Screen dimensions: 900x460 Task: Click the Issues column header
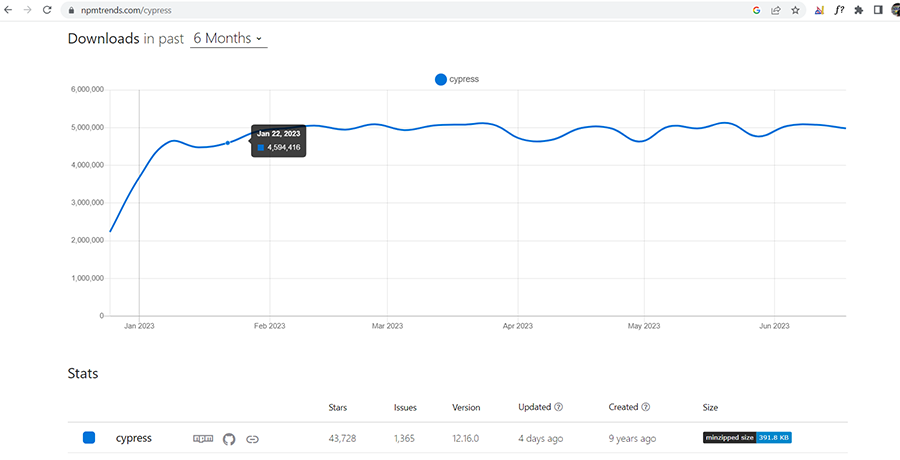pyautogui.click(x=405, y=408)
